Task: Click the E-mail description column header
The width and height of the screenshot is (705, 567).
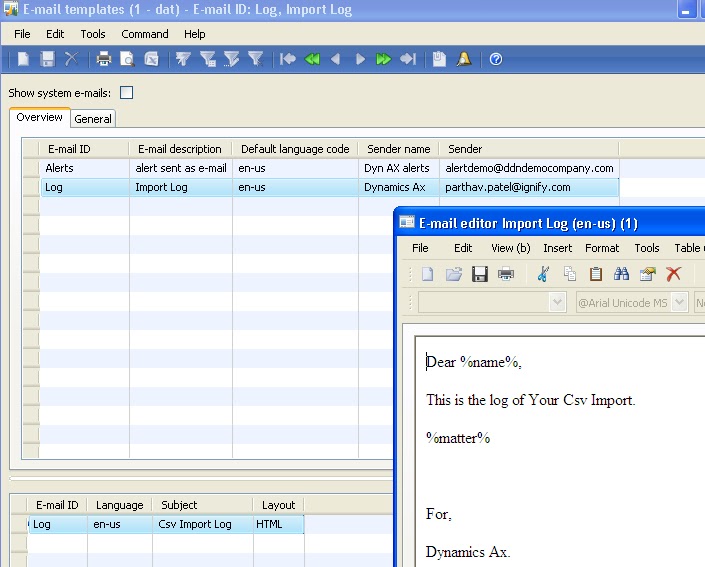Action: pyautogui.click(x=180, y=149)
